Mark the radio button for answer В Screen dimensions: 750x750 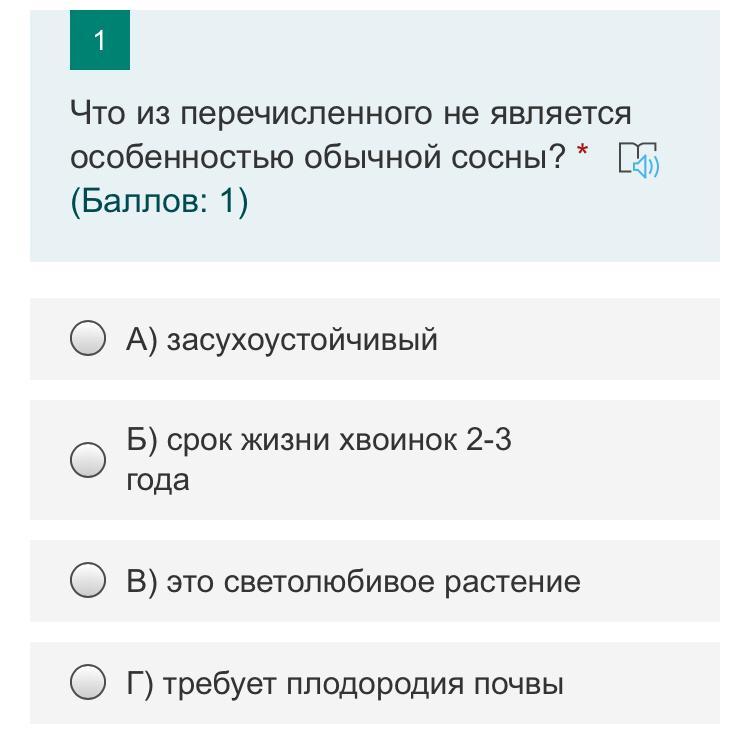point(88,581)
